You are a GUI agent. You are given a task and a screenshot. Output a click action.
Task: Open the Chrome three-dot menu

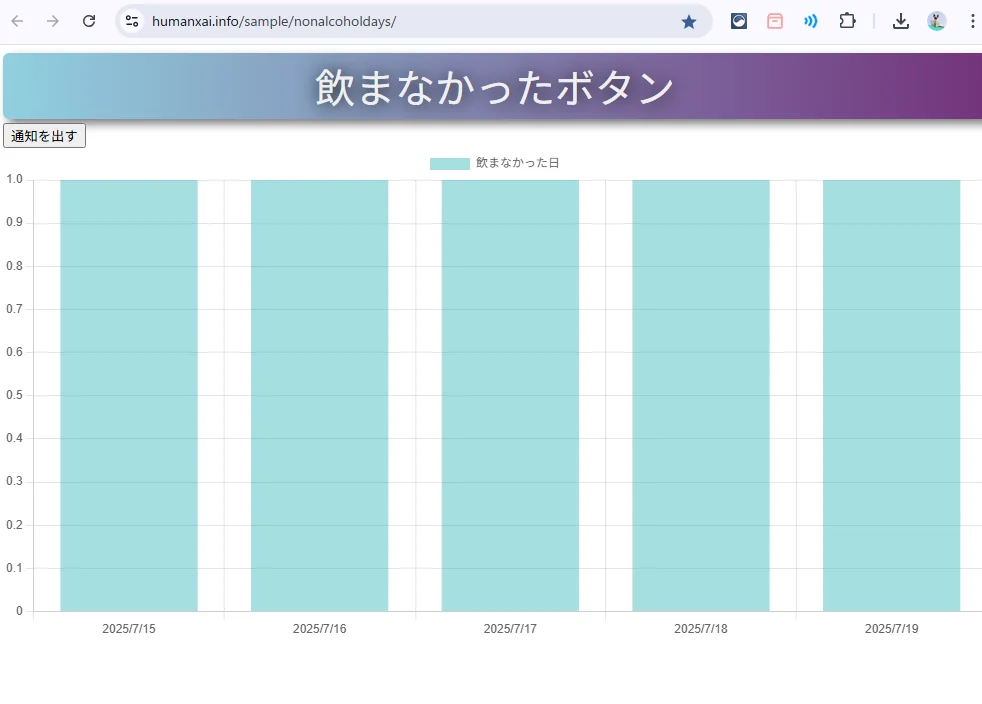tap(972, 21)
